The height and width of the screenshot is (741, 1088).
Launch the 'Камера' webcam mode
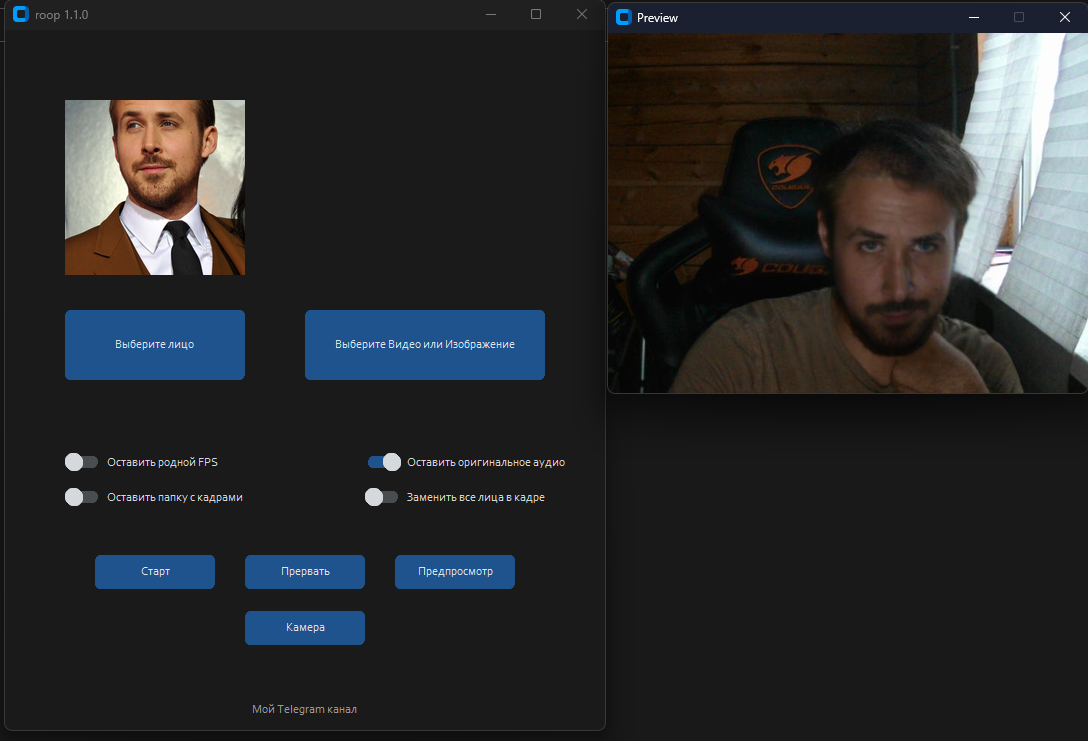click(305, 628)
